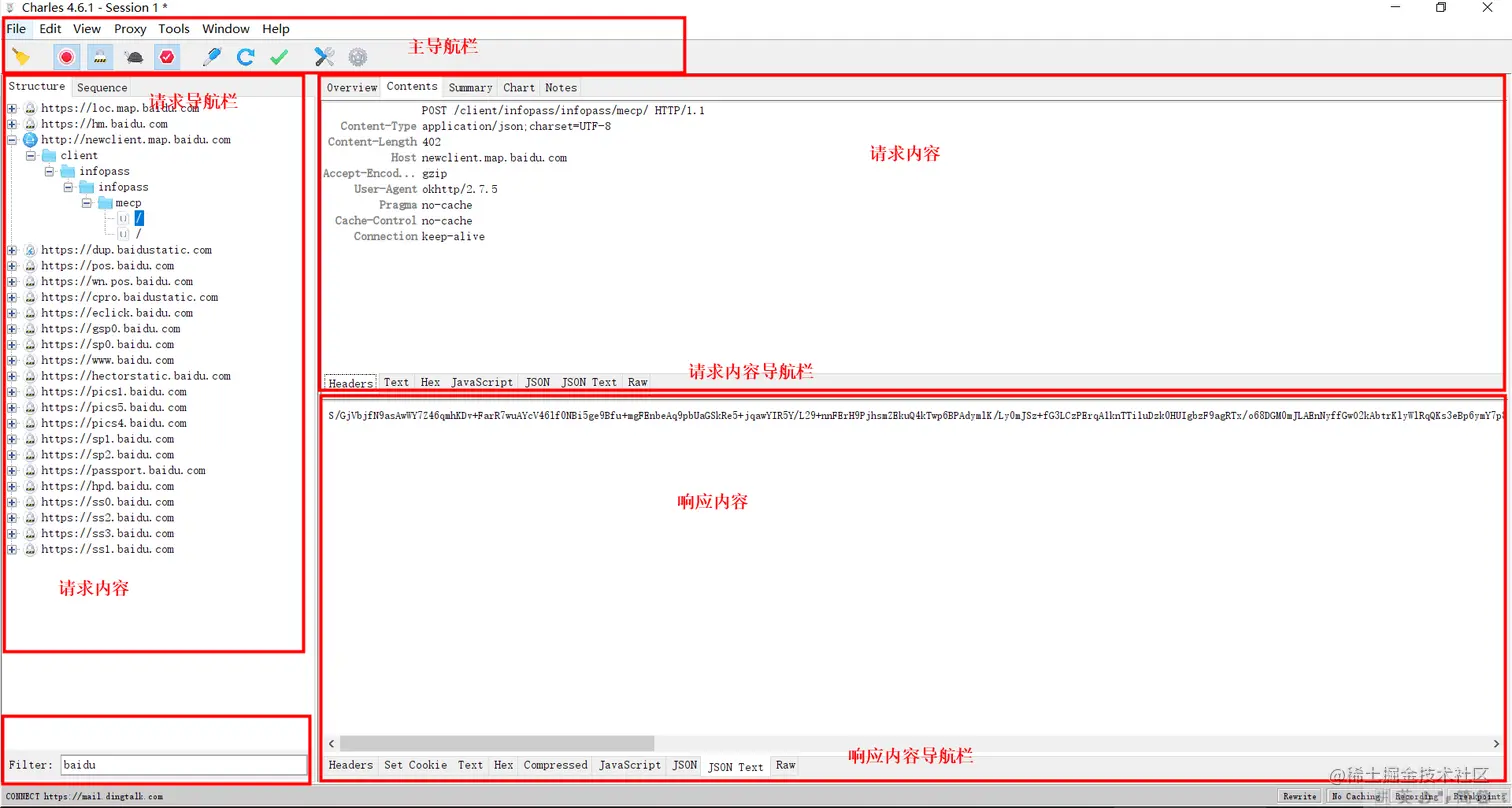
Task: Open the Edit menu
Action: (x=50, y=29)
